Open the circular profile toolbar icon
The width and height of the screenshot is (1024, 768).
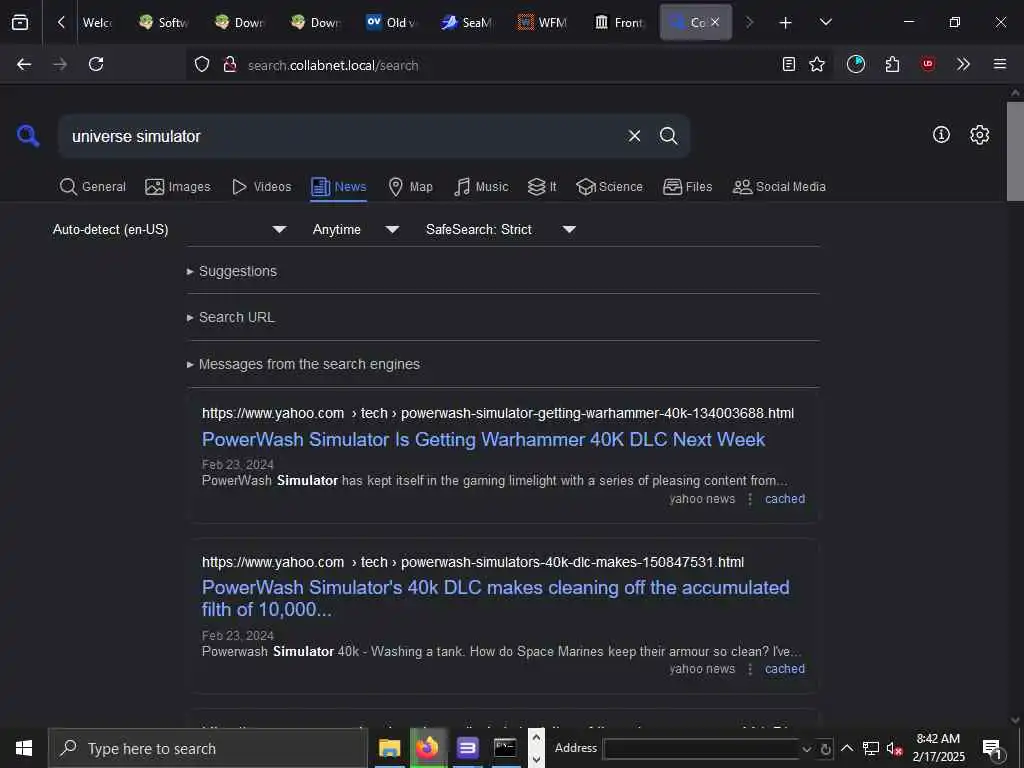(856, 64)
